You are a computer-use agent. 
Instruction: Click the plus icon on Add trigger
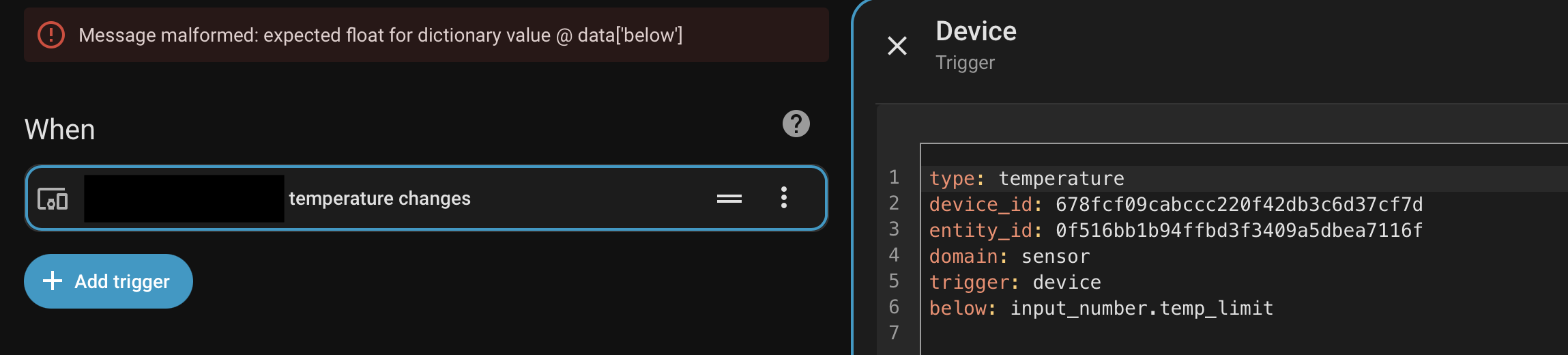(x=53, y=281)
